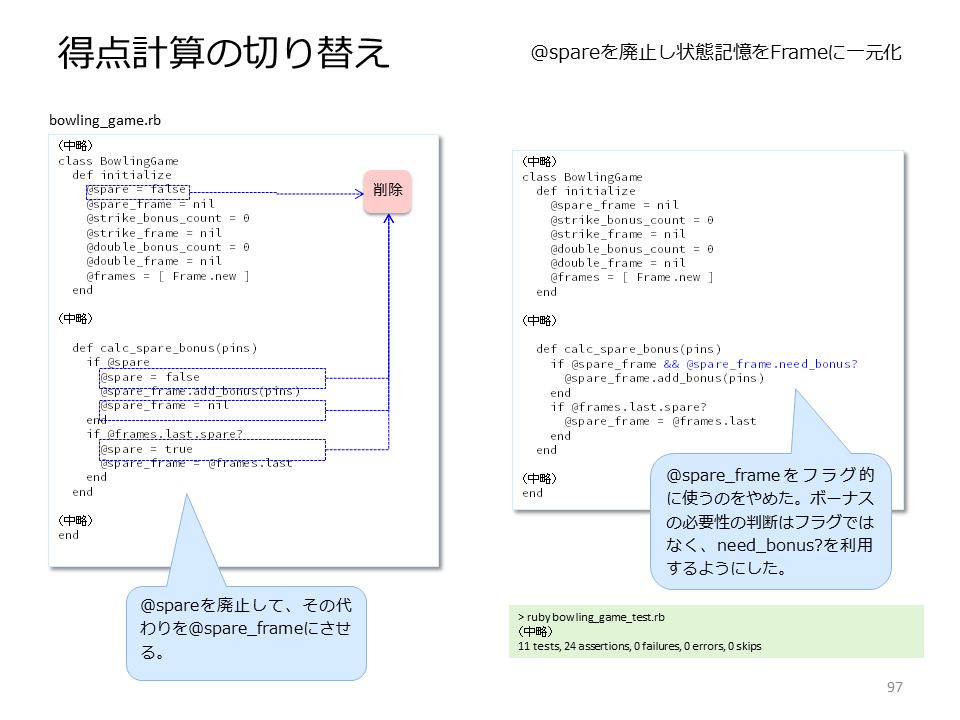The width and height of the screenshot is (960, 720).
Task: Click the blue && @spare_frame.need_bonus? code
Action: pos(760,364)
